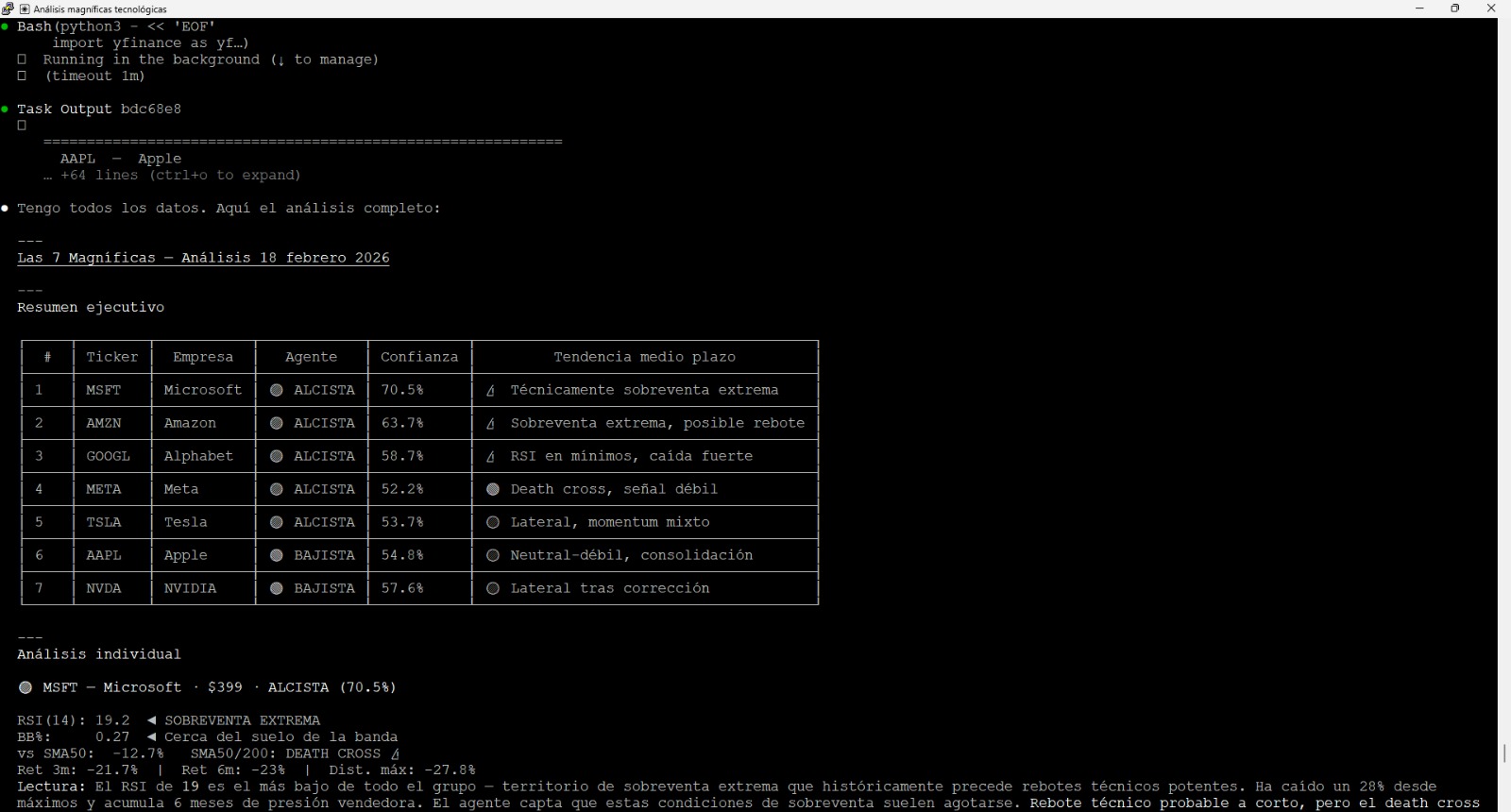The image size is (1511, 812).
Task: Click the small icon beside the window title
Action: pos(25,9)
